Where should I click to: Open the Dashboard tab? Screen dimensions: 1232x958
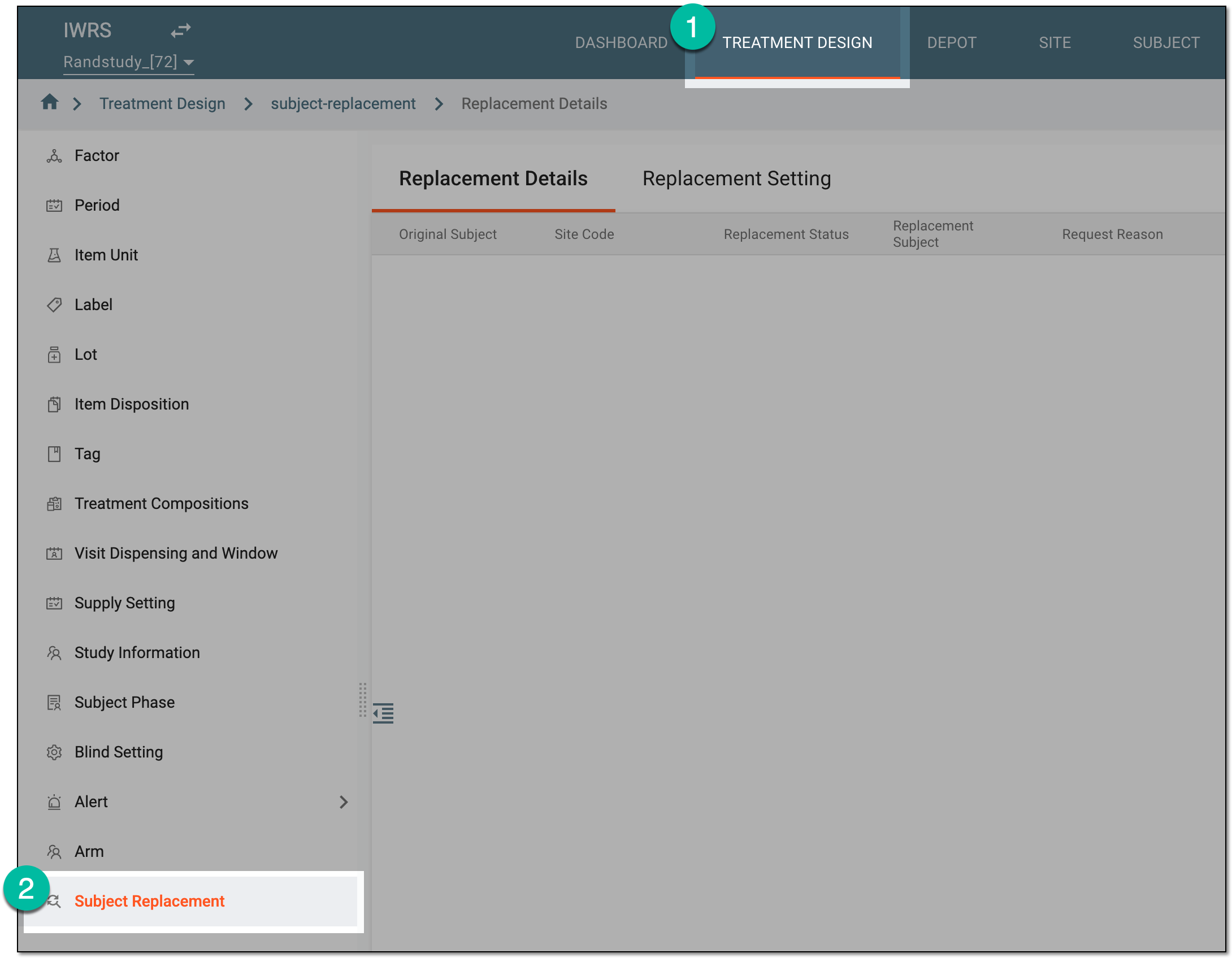[x=621, y=43]
